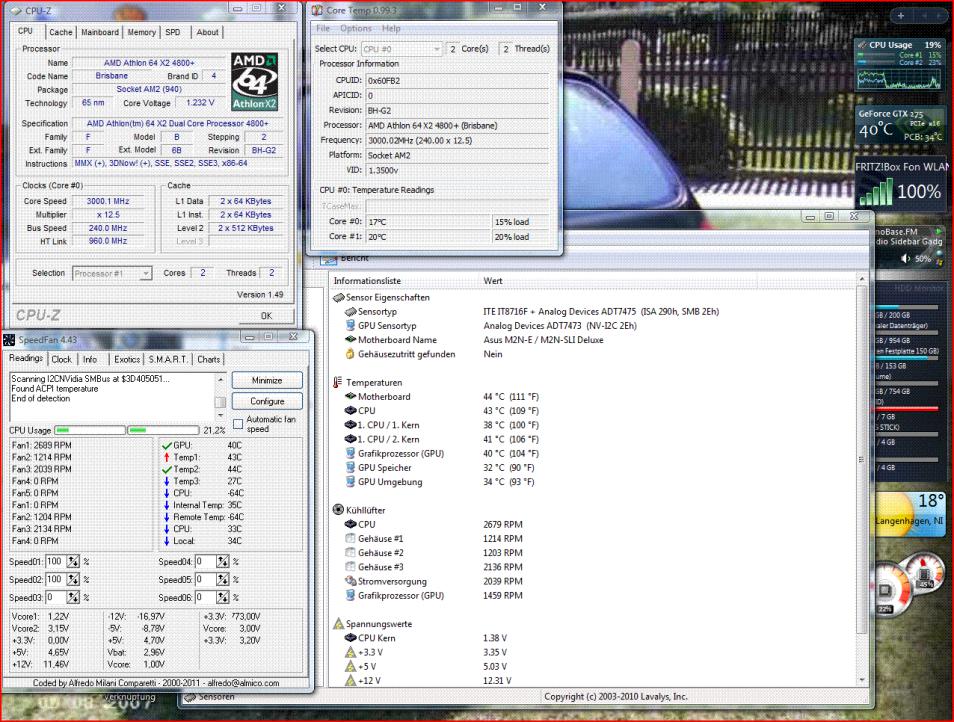Open the SPD tab in CPU-Z
Image resolution: width=954 pixels, height=722 pixels.
tap(173, 32)
